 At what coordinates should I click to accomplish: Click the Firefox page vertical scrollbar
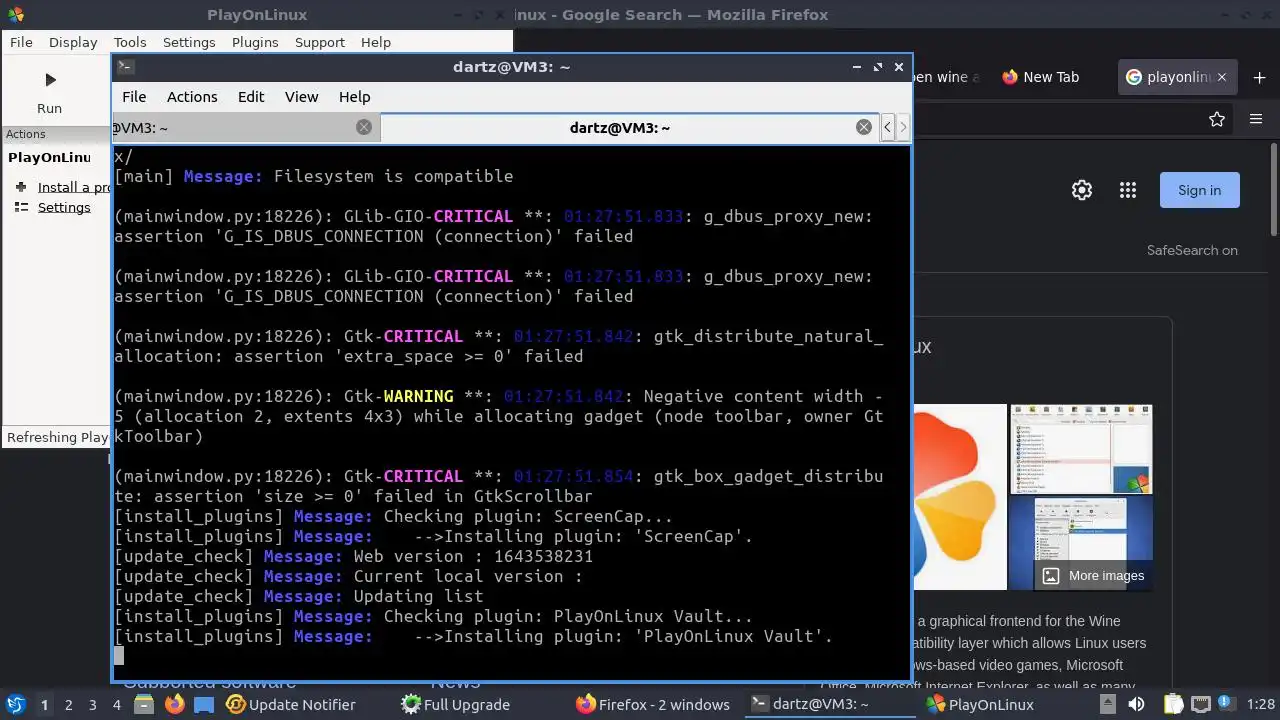pyautogui.click(x=1273, y=190)
